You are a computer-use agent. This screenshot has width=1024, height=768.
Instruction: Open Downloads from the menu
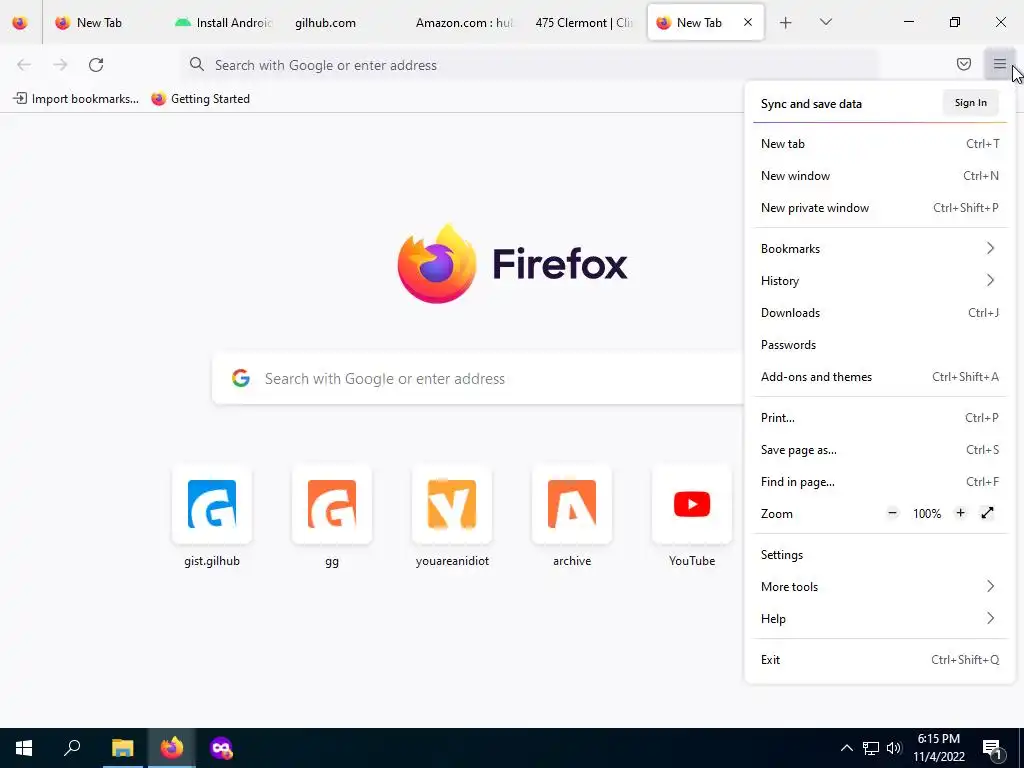(x=880, y=313)
